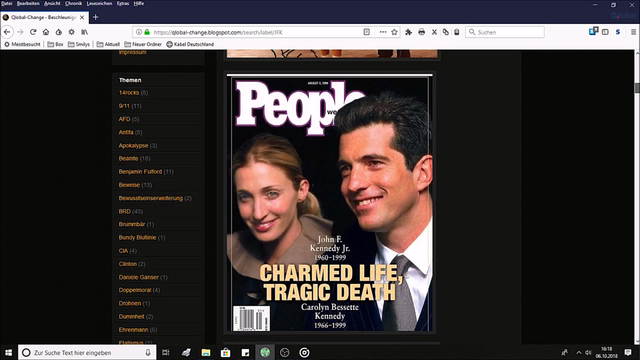Image resolution: width=640 pixels, height=360 pixels.
Task: Open the Library icon in the toolbar
Action: [x=84, y=32]
